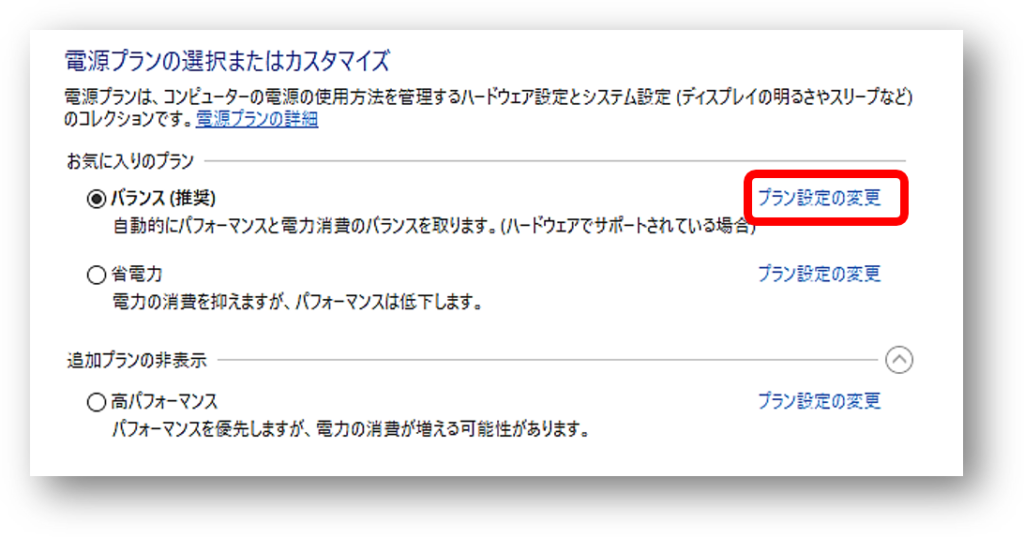
Task: Click the 追加プランの非表示 section label
Action: click(x=136, y=360)
